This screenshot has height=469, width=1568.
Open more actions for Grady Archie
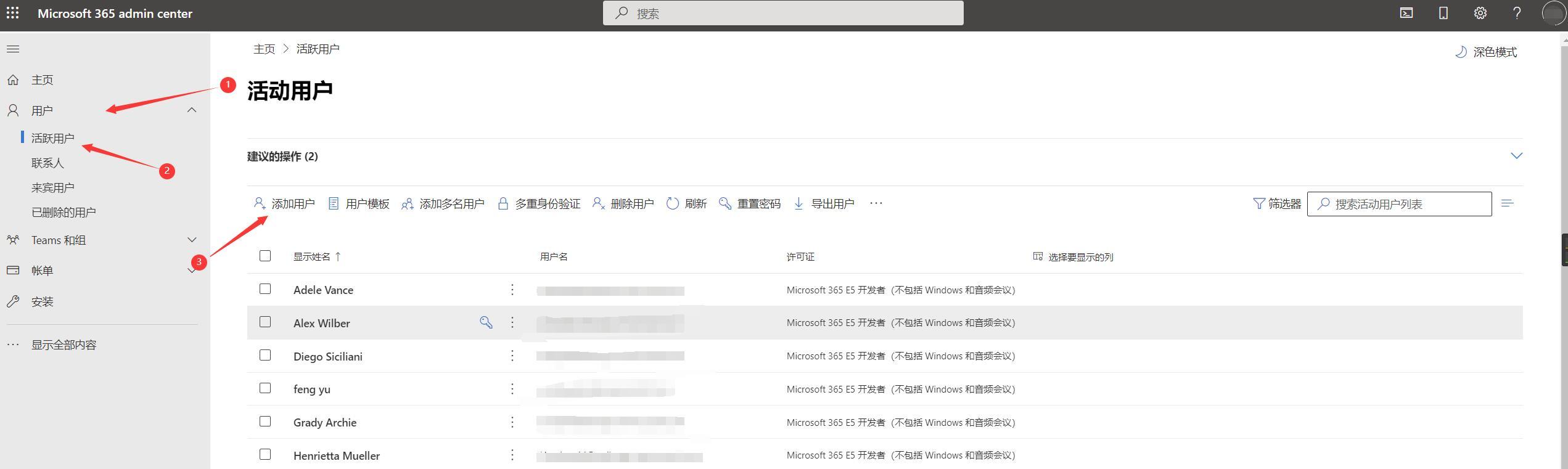(x=512, y=422)
